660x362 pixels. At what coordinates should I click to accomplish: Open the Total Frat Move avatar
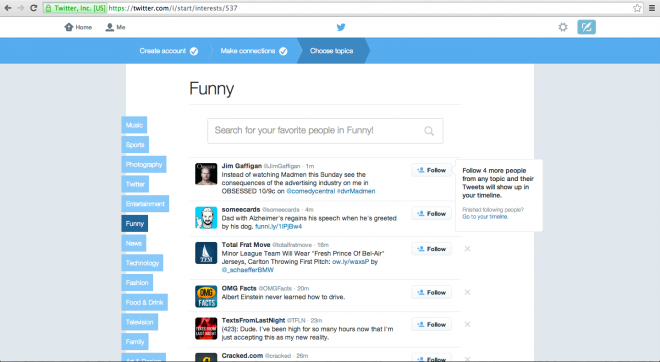[206, 253]
